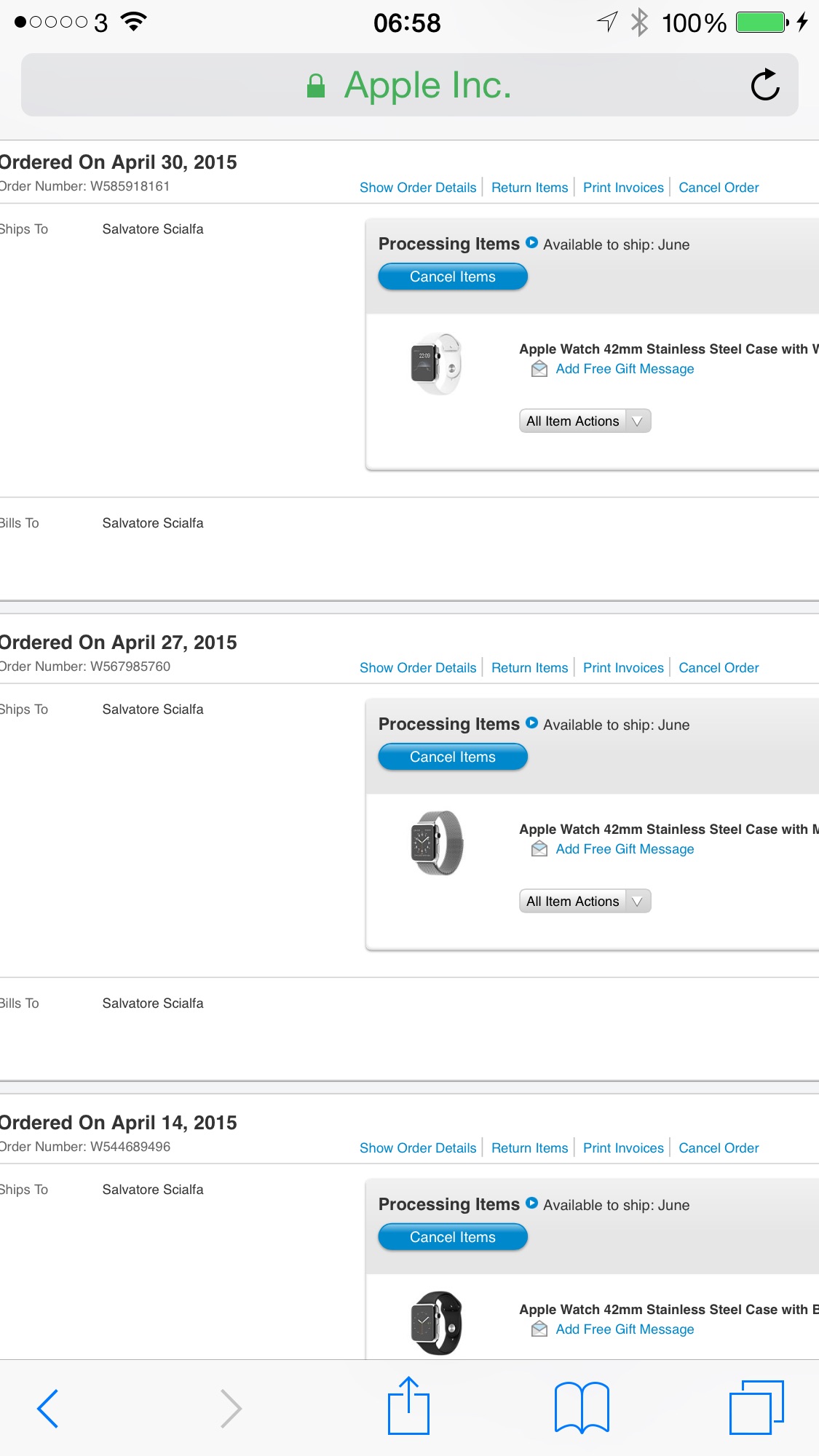Click the Apple Inc. address bar
819x1456 pixels.
410,85
